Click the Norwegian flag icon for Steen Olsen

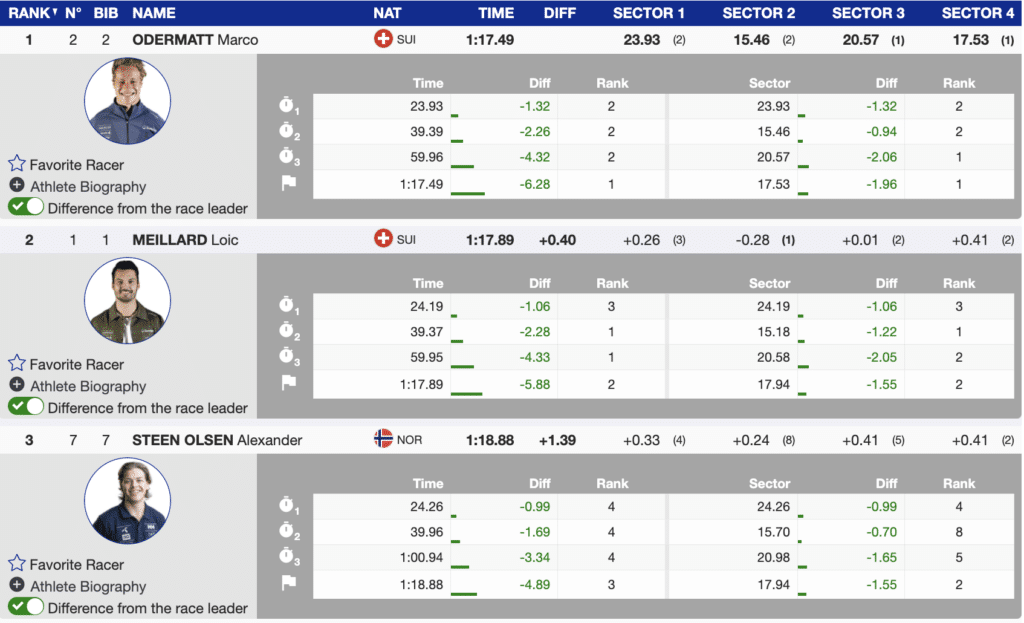pyautogui.click(x=382, y=440)
